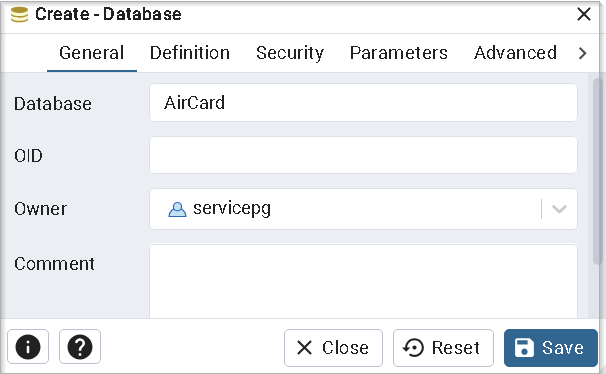Click the database stack icon in title
The image size is (606, 374).
click(19, 15)
